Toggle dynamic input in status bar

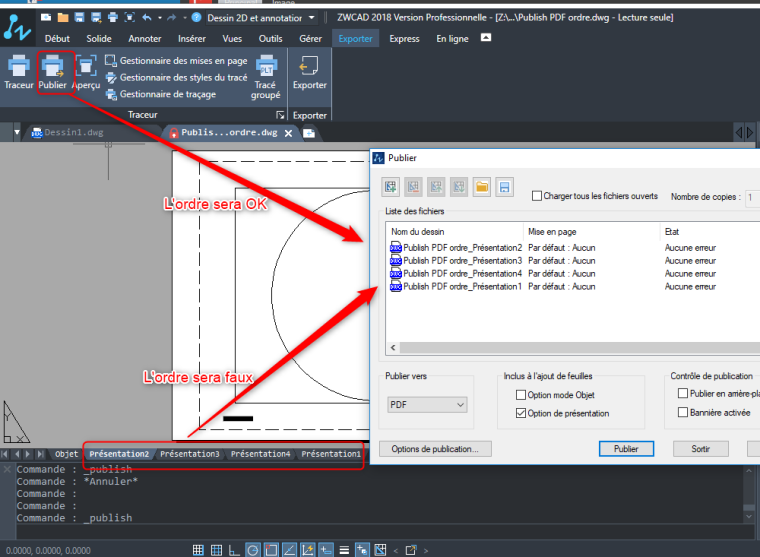[326, 550]
